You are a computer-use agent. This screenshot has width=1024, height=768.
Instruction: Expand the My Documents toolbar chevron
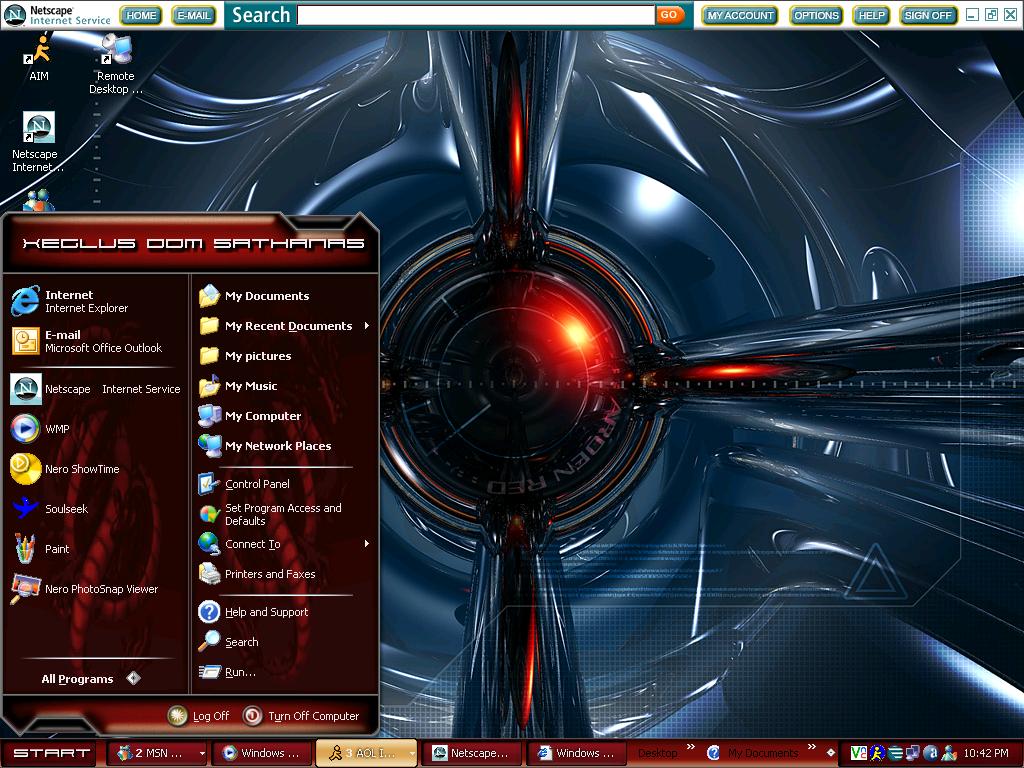(811, 747)
